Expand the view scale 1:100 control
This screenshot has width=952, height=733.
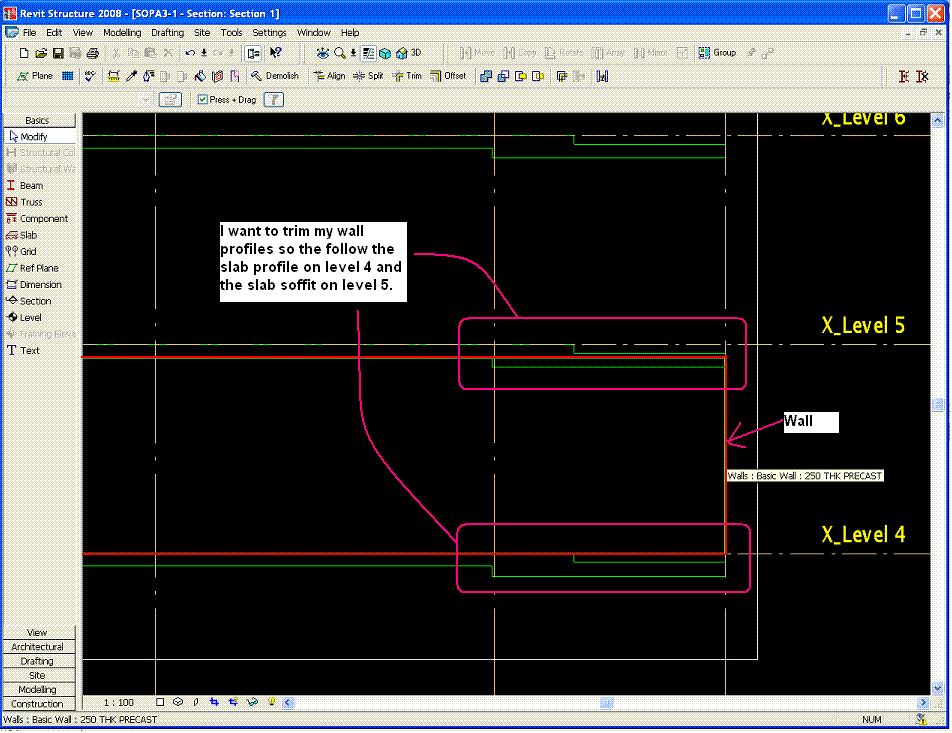coord(119,702)
